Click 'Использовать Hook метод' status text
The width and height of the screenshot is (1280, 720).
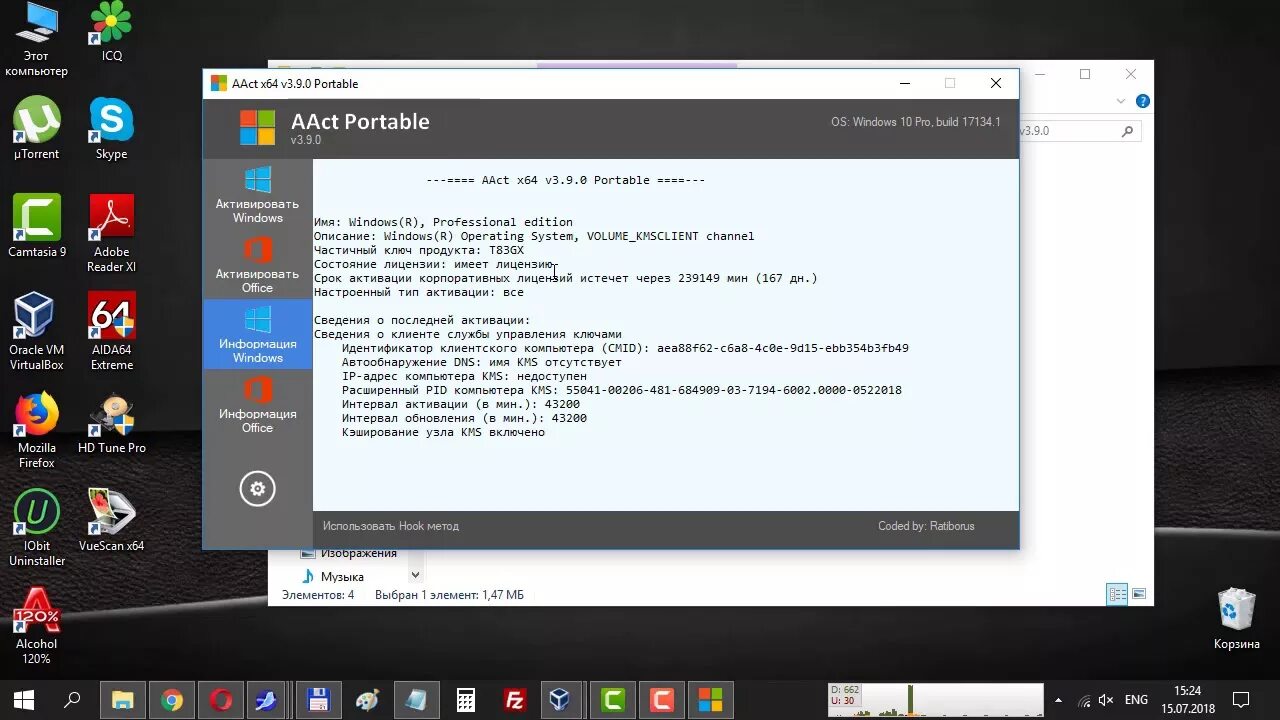(391, 526)
